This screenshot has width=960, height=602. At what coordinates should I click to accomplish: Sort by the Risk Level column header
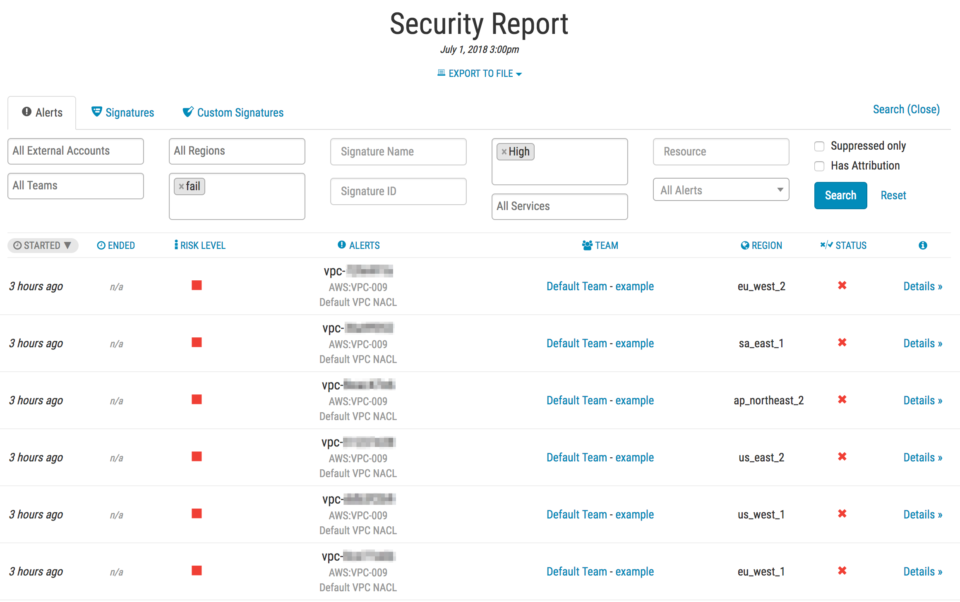click(x=200, y=245)
